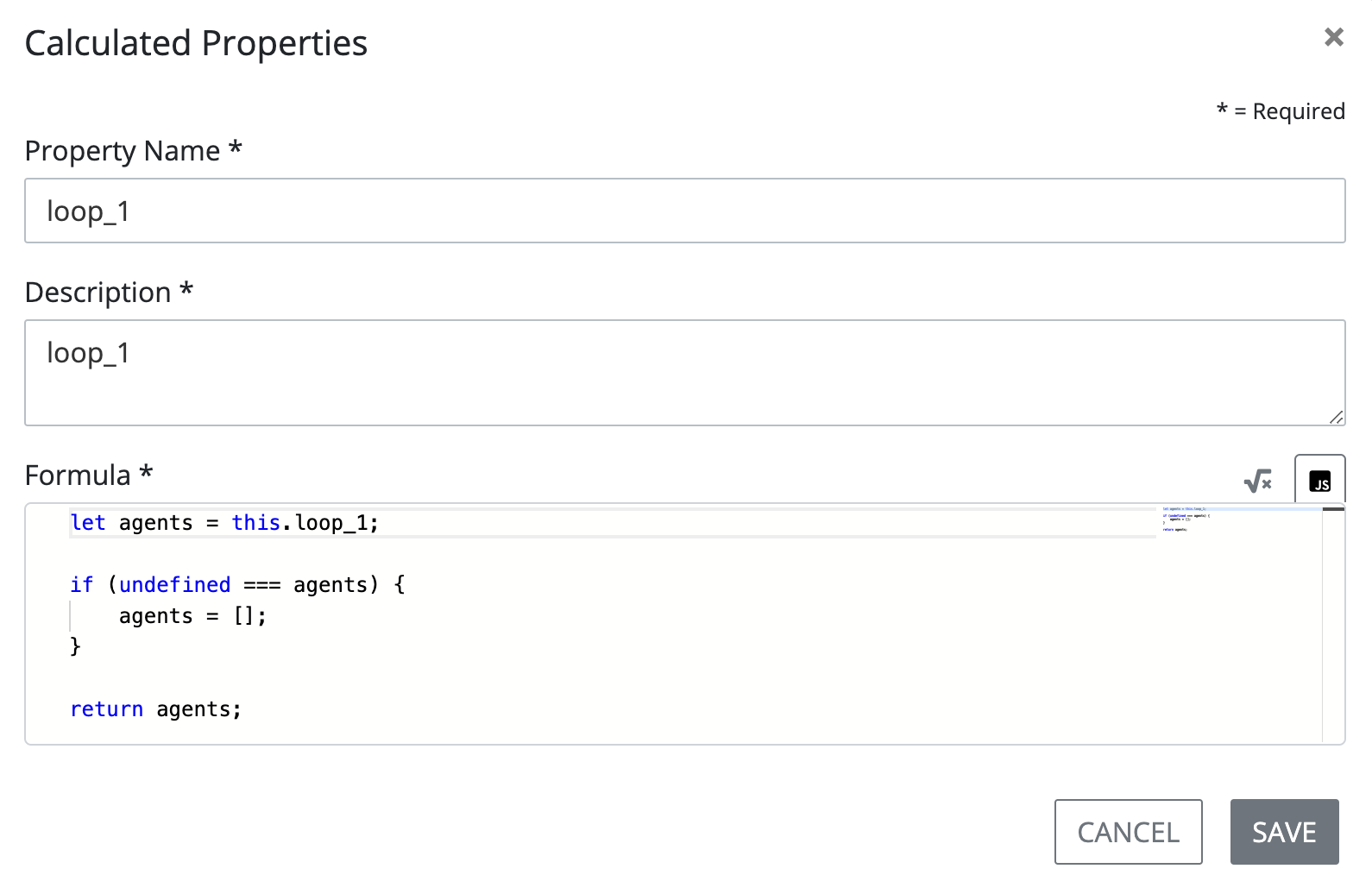Image resolution: width=1372 pixels, height=894 pixels.
Task: Click inside the Description text area
Action: 684,372
